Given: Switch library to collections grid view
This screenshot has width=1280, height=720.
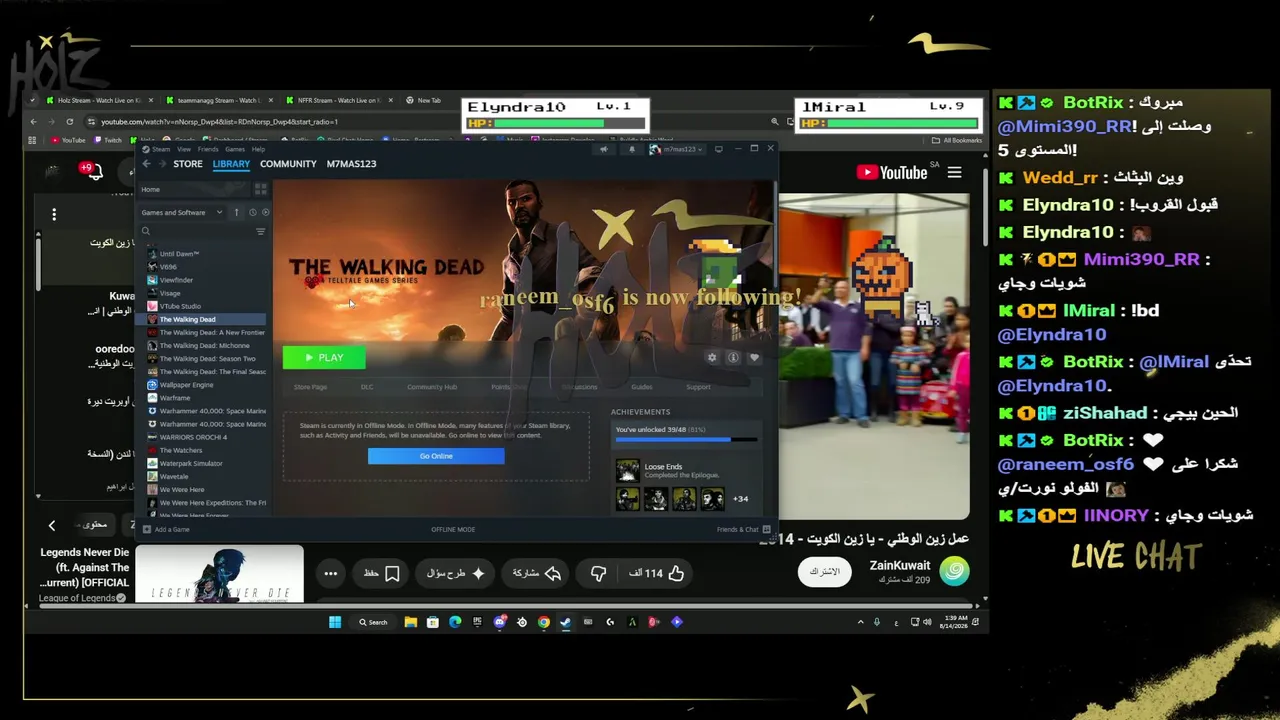Looking at the screenshot, I should [260, 189].
